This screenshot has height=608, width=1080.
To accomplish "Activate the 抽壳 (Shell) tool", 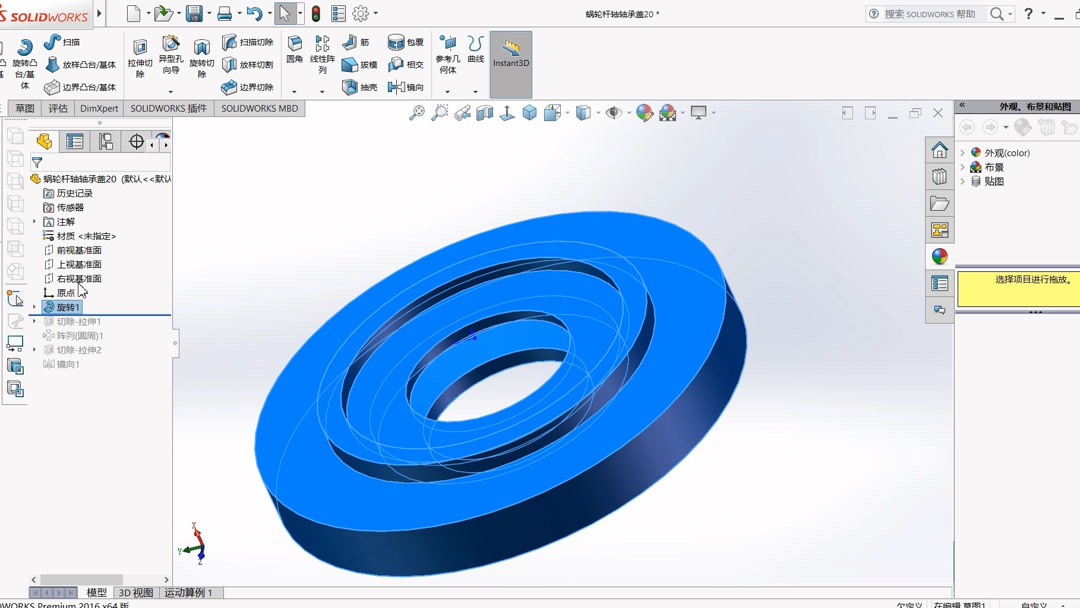I will tap(352, 86).
